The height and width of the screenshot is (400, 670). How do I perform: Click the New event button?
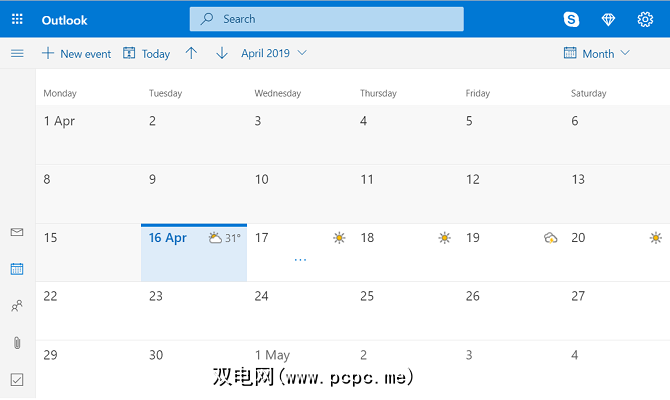76,53
